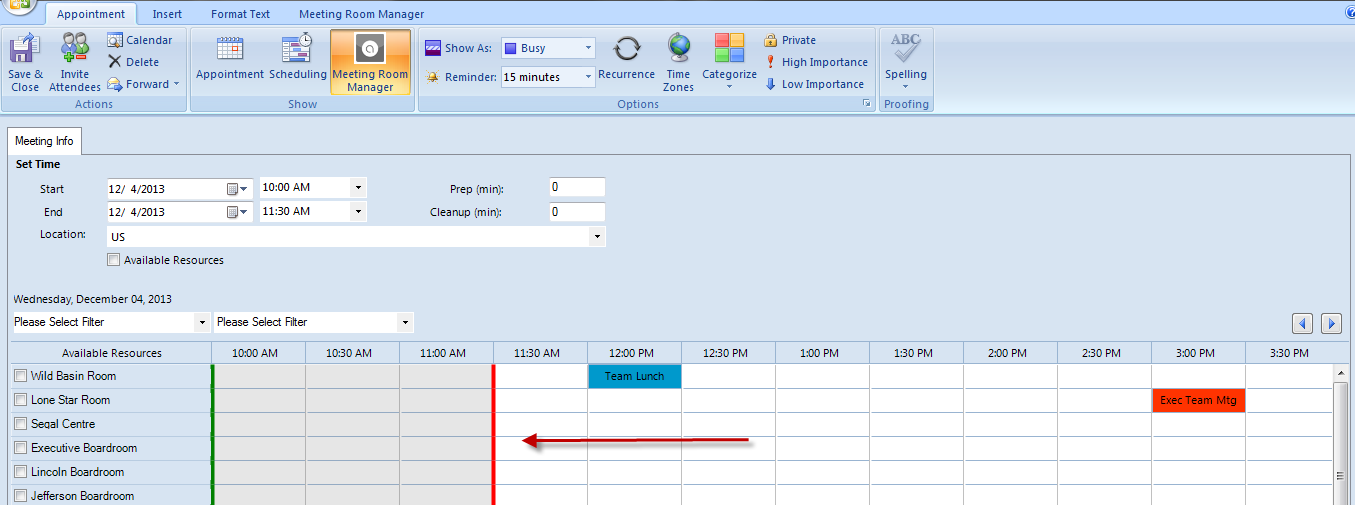
Task: Expand the Show As Busy dropdown
Action: (588, 48)
